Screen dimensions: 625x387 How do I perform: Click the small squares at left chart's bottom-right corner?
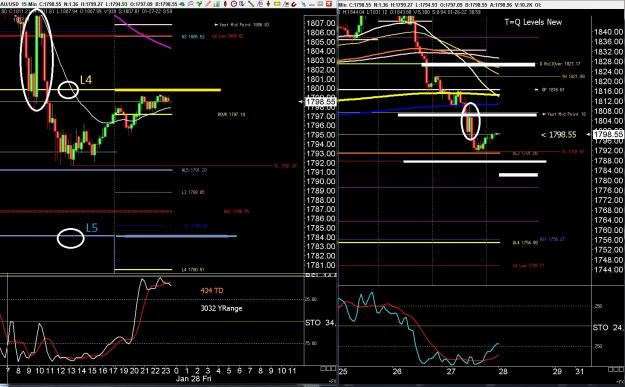tap(328, 369)
